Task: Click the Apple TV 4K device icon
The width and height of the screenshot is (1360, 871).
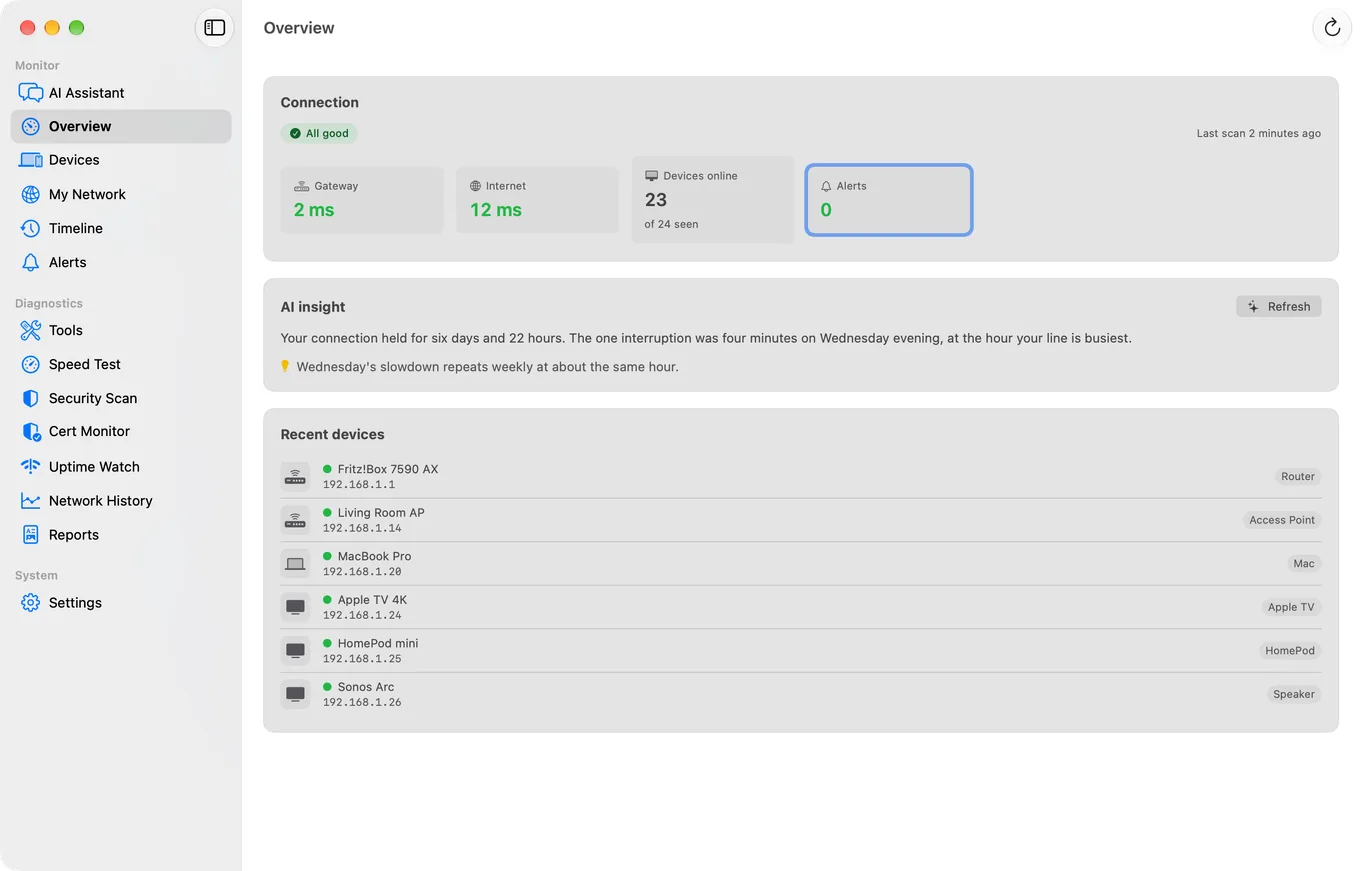Action: (x=295, y=607)
